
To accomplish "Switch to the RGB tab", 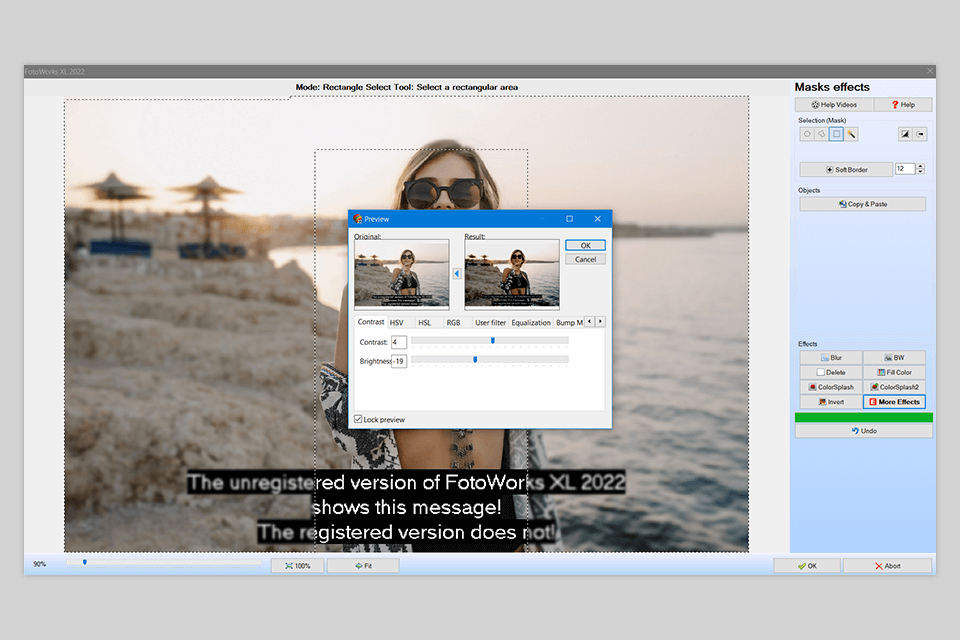I will click(x=453, y=323).
